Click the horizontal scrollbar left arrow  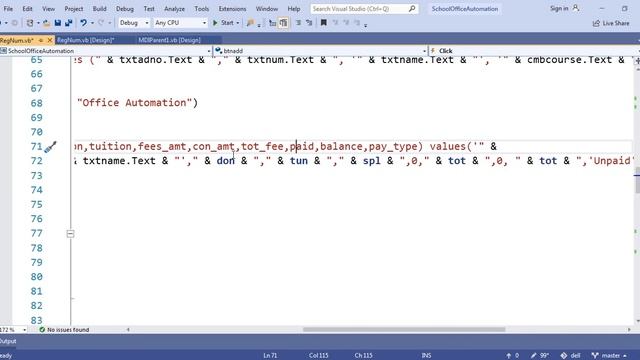[x=128, y=329]
